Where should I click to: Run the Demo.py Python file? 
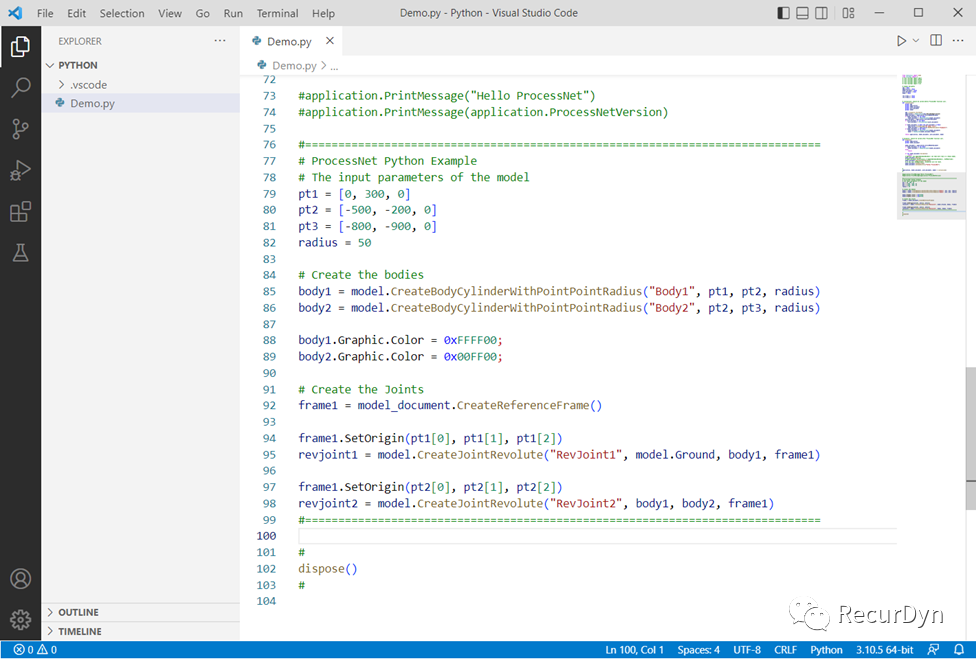tap(899, 40)
